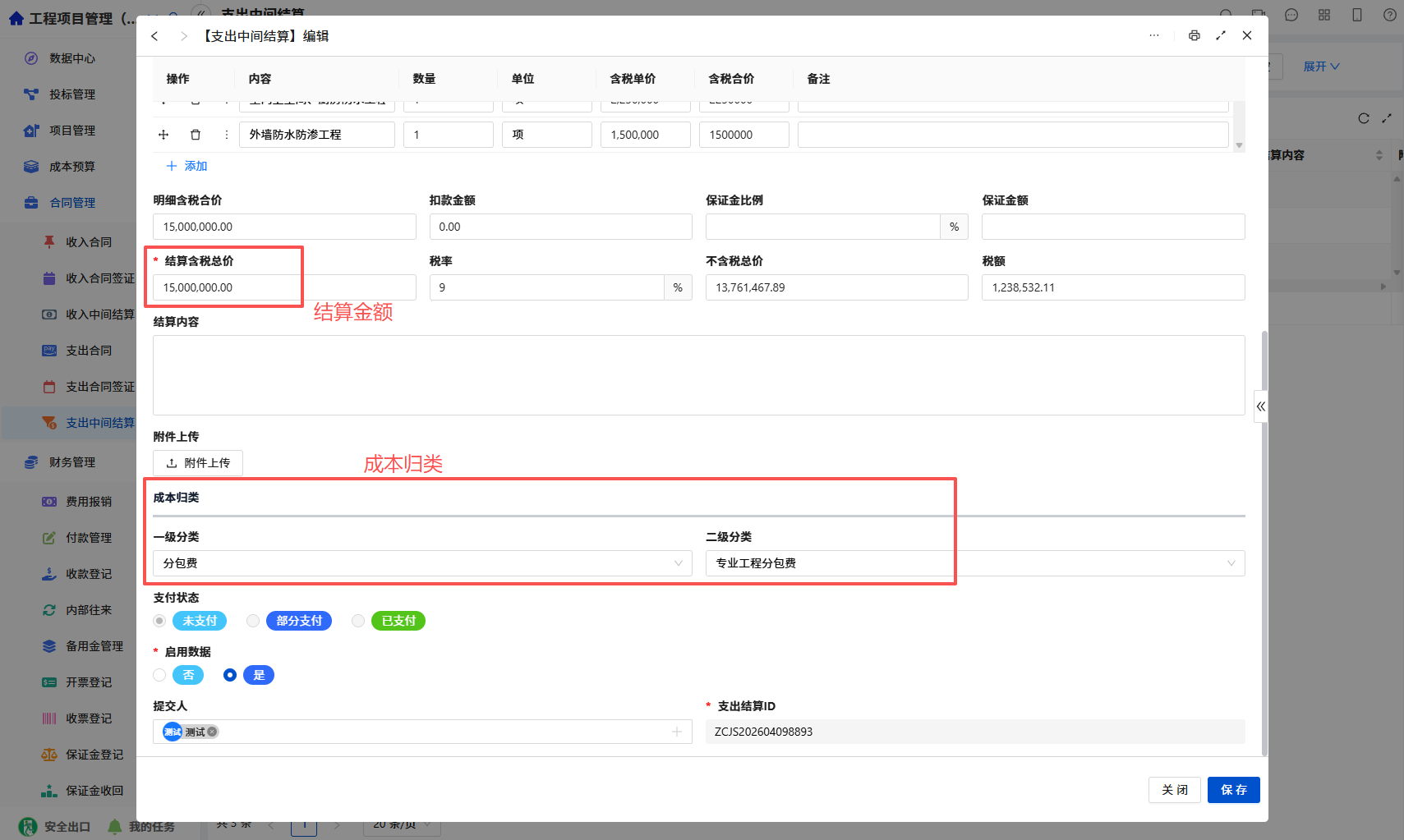Set 启用数据 to 是

click(230, 675)
